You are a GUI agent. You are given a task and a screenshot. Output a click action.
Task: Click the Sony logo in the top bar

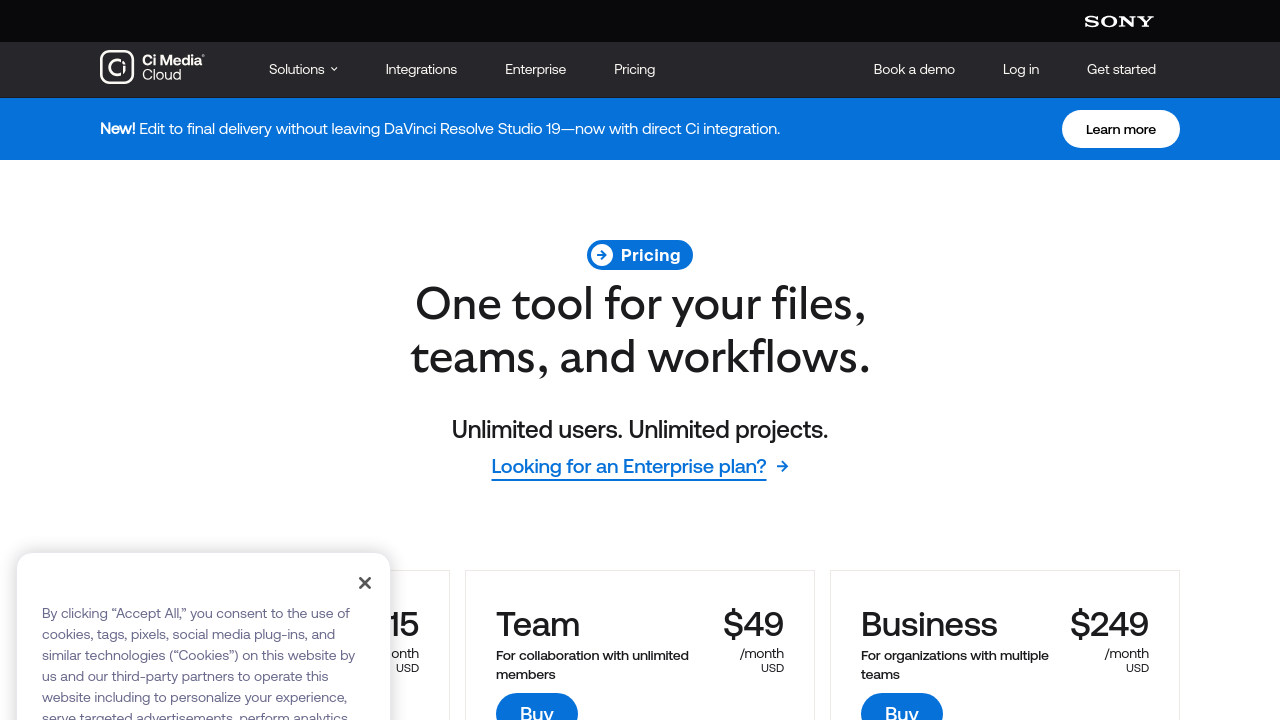coord(1118,21)
